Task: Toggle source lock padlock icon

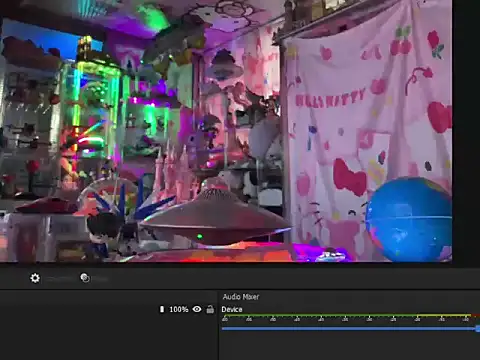Action: 210,309
